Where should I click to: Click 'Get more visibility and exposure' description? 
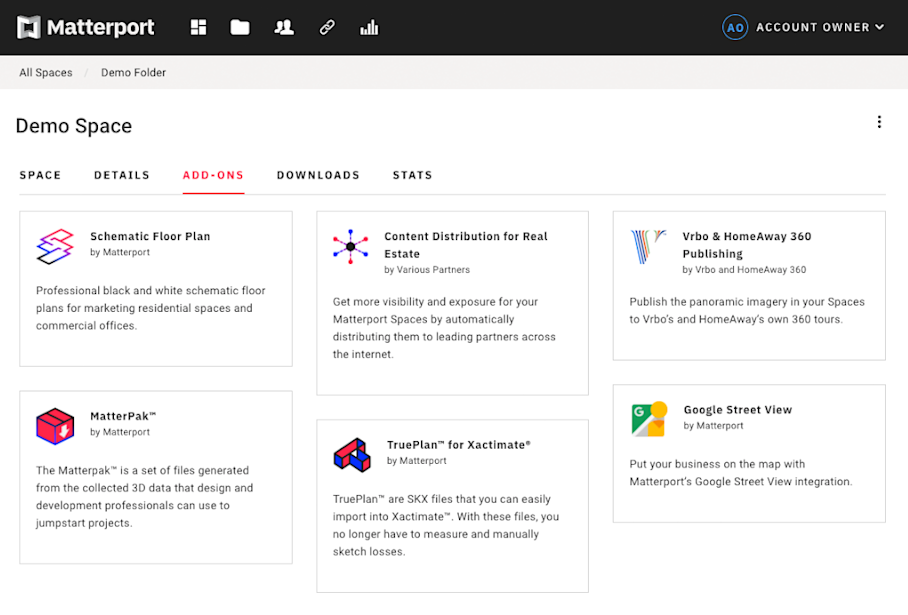444,328
